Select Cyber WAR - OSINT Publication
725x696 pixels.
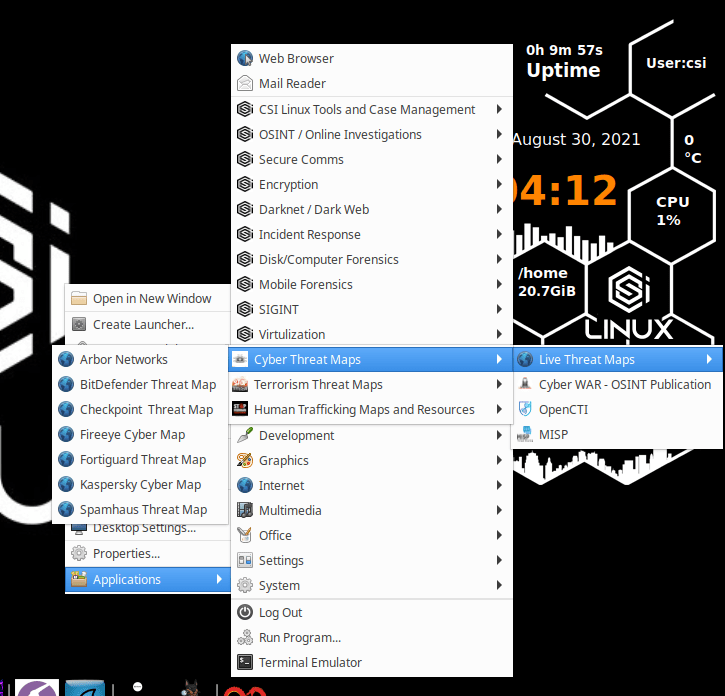[617, 384]
